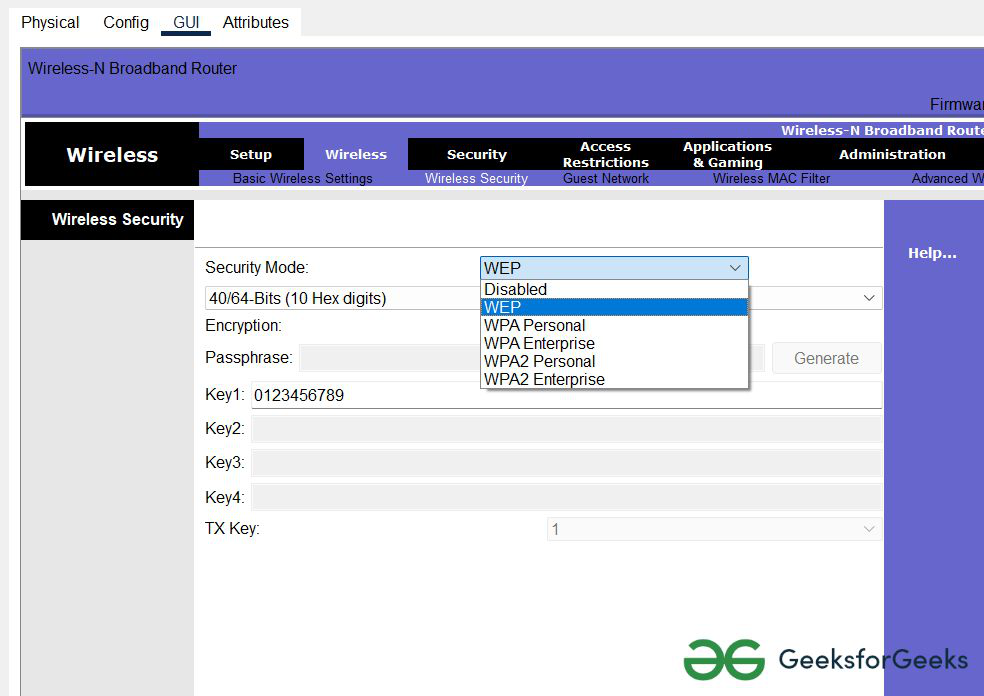Go to Basic Wireless Settings

point(302,179)
